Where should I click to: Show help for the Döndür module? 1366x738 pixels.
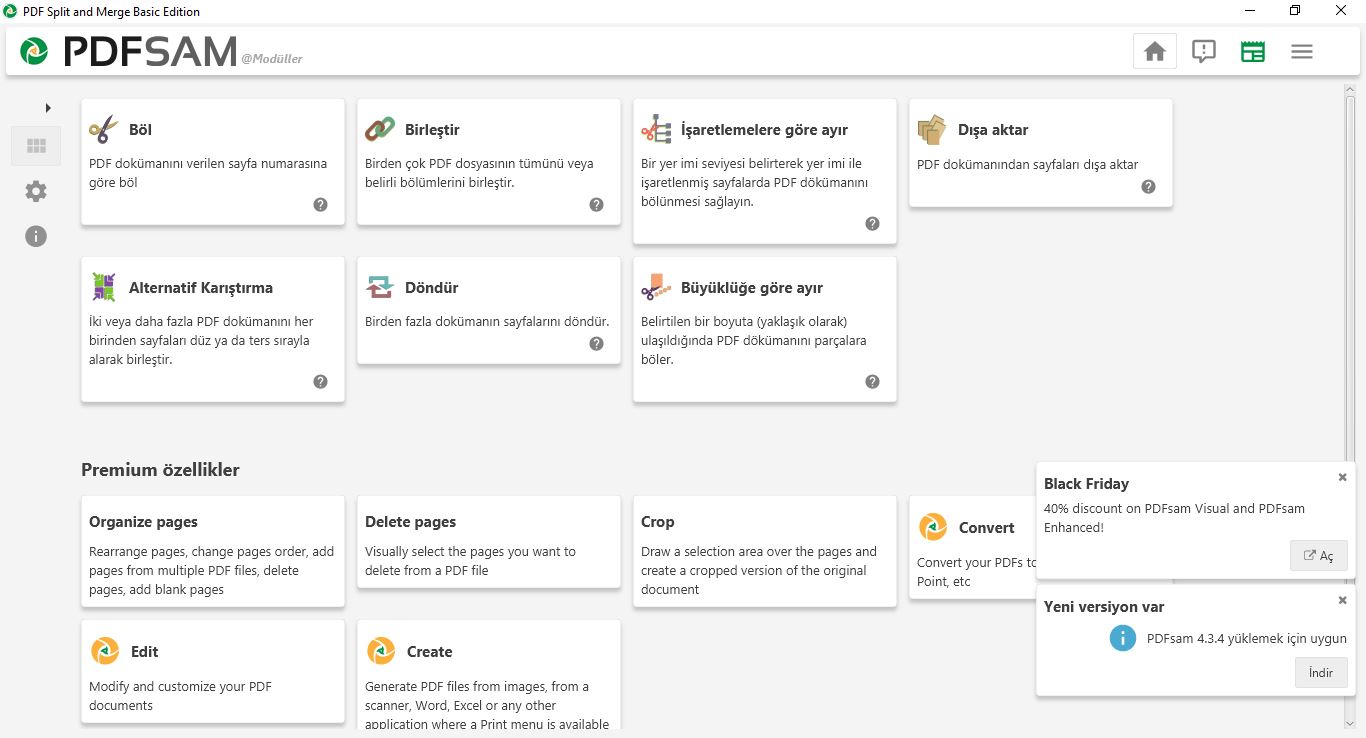pyautogui.click(x=596, y=343)
